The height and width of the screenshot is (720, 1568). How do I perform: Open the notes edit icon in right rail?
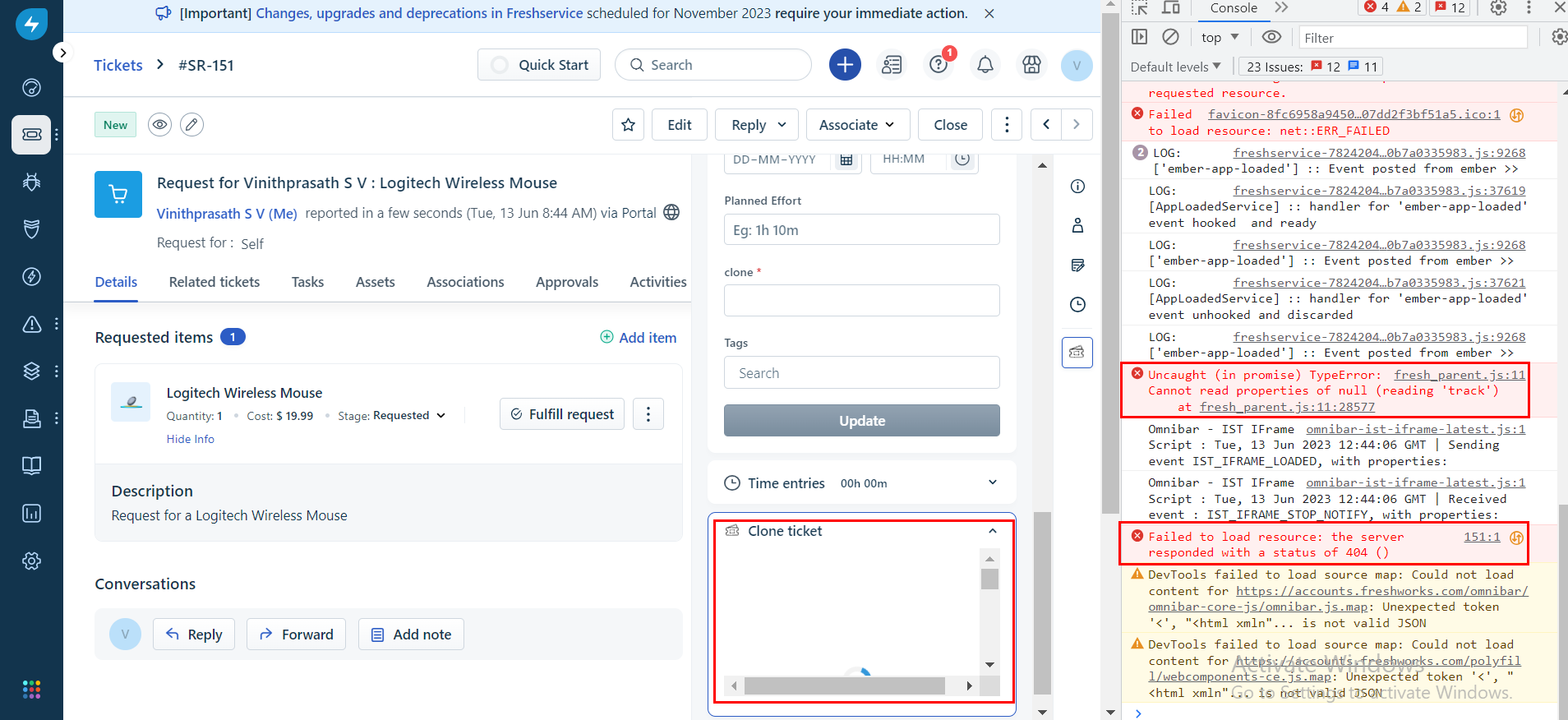1077,265
